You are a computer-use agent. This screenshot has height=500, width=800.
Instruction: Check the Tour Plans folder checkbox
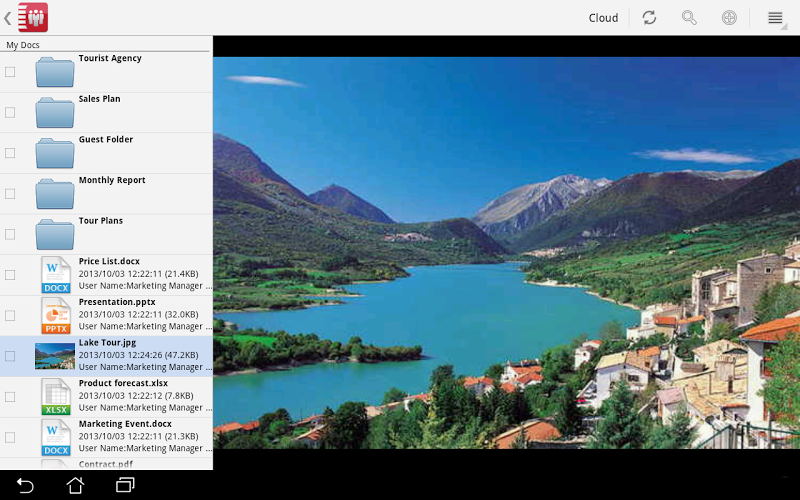(x=10, y=234)
